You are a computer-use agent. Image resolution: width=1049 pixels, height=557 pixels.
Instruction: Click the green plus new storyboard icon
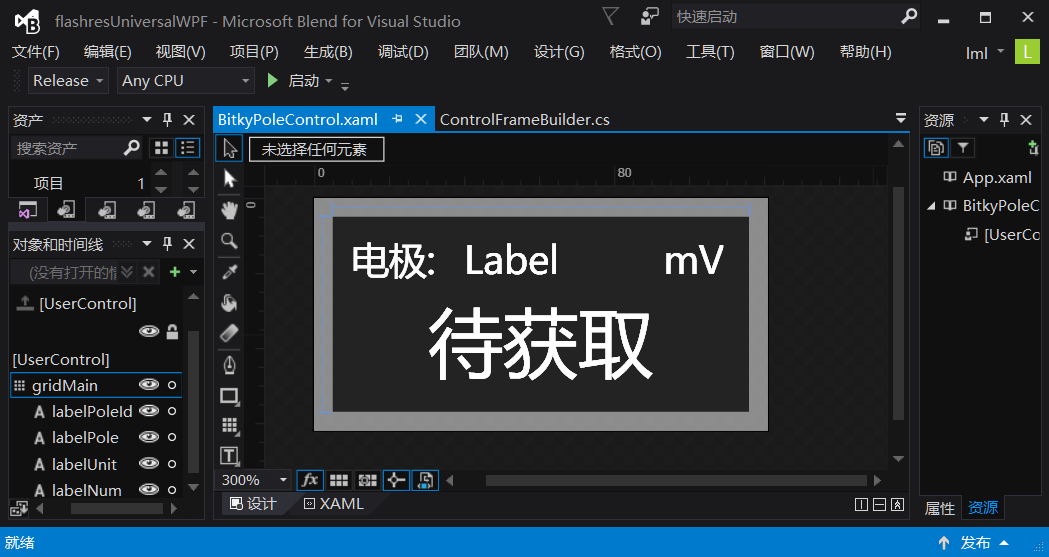[175, 272]
